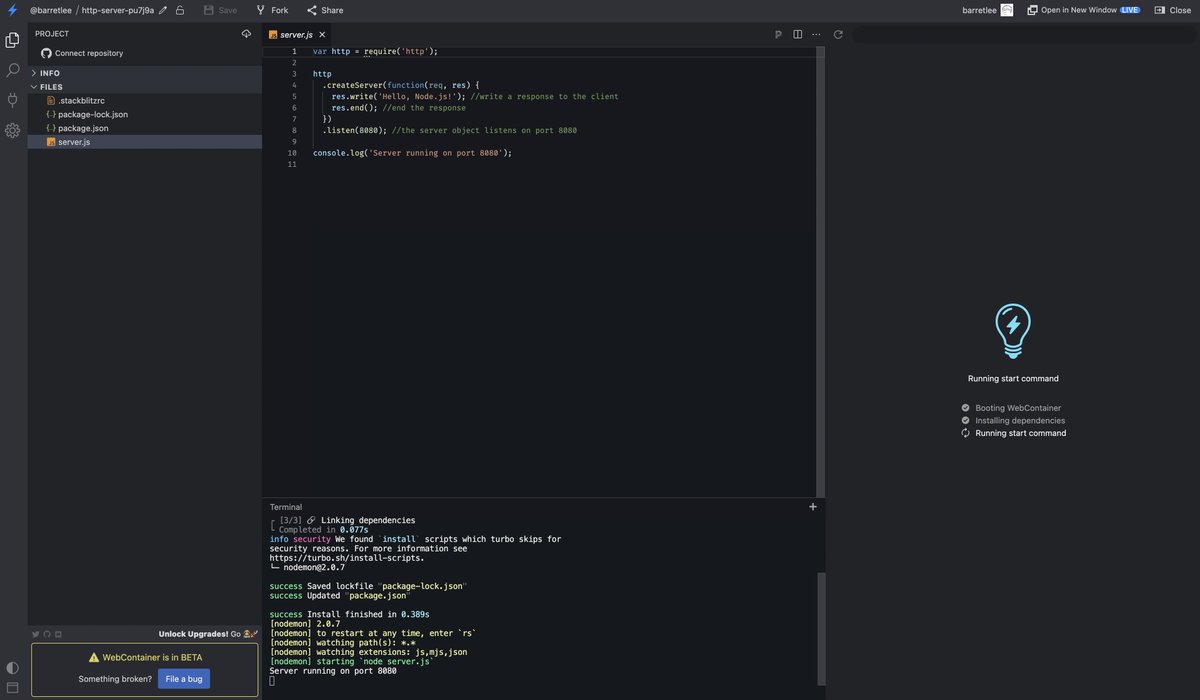Viewport: 1200px width, 700px height.
Task: Click the chat/Discord icon in sidebar footer
Action: point(58,634)
